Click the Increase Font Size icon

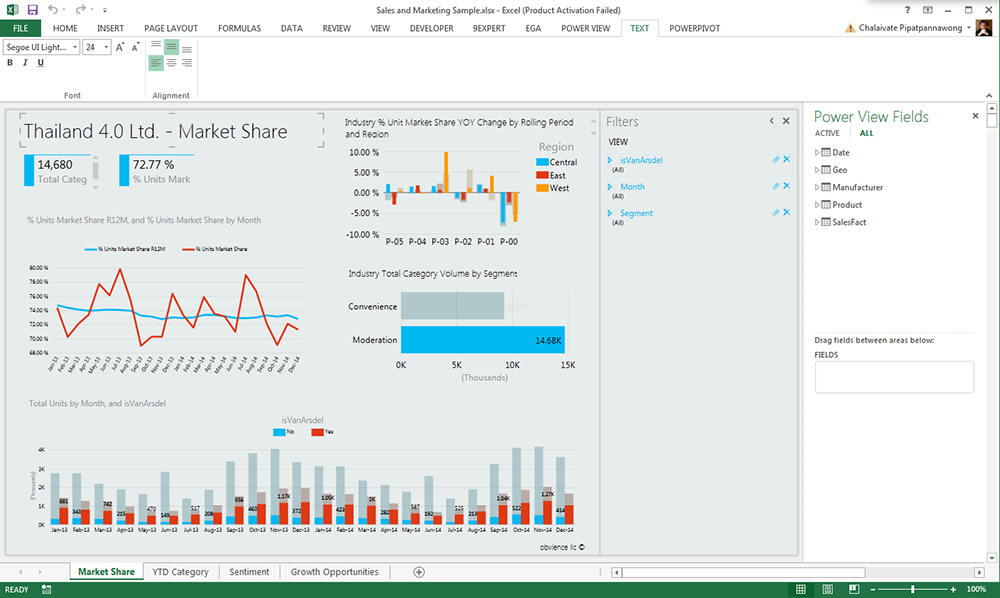pyautogui.click(x=121, y=46)
